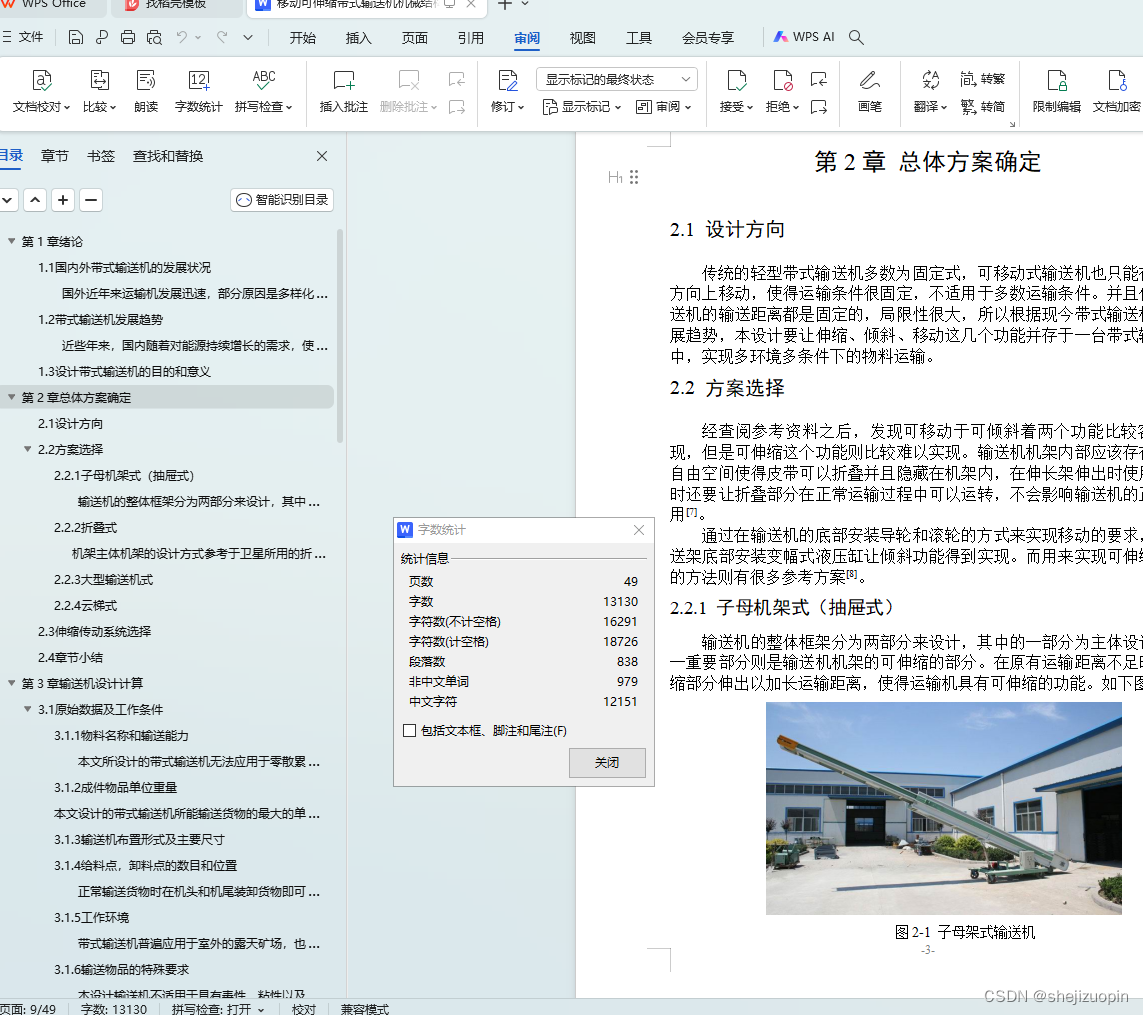Viewport: 1143px width, 1015px height.
Task: Click the redo arrow icon
Action: click(222, 37)
